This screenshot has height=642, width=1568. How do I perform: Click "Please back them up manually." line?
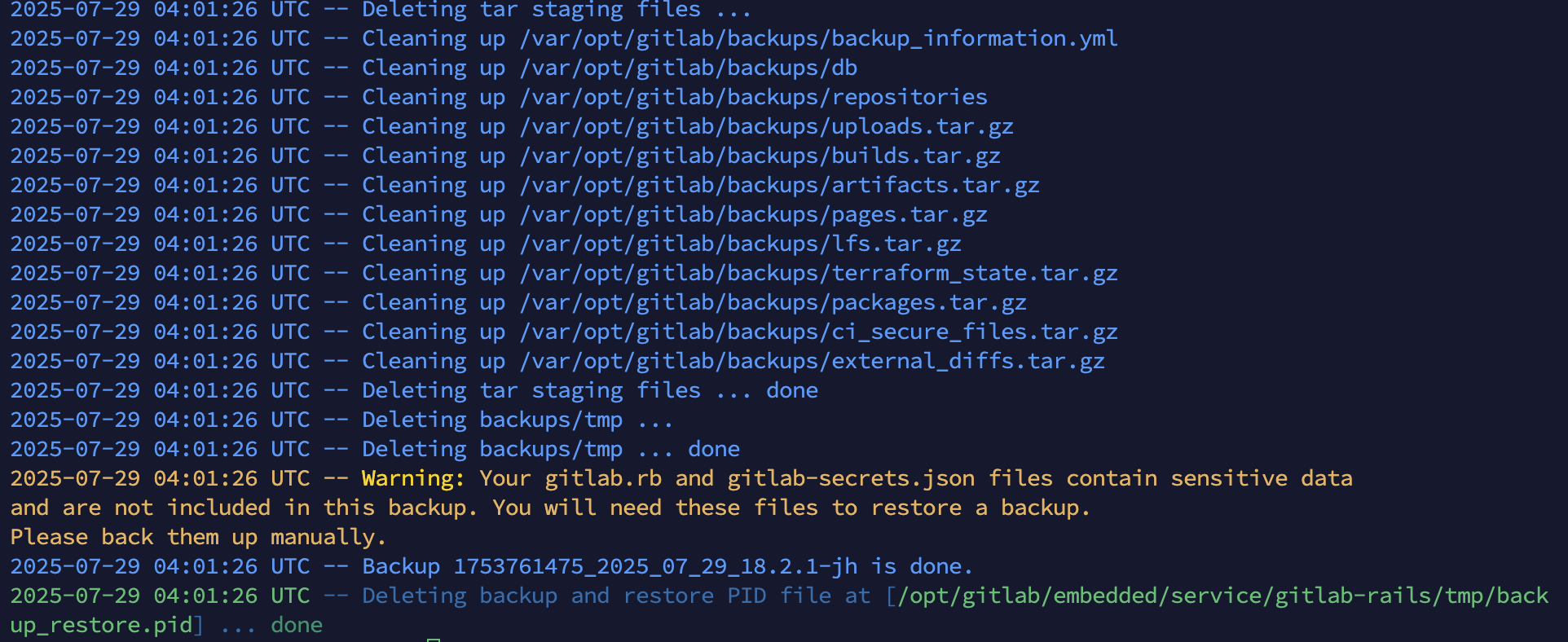coord(198,537)
